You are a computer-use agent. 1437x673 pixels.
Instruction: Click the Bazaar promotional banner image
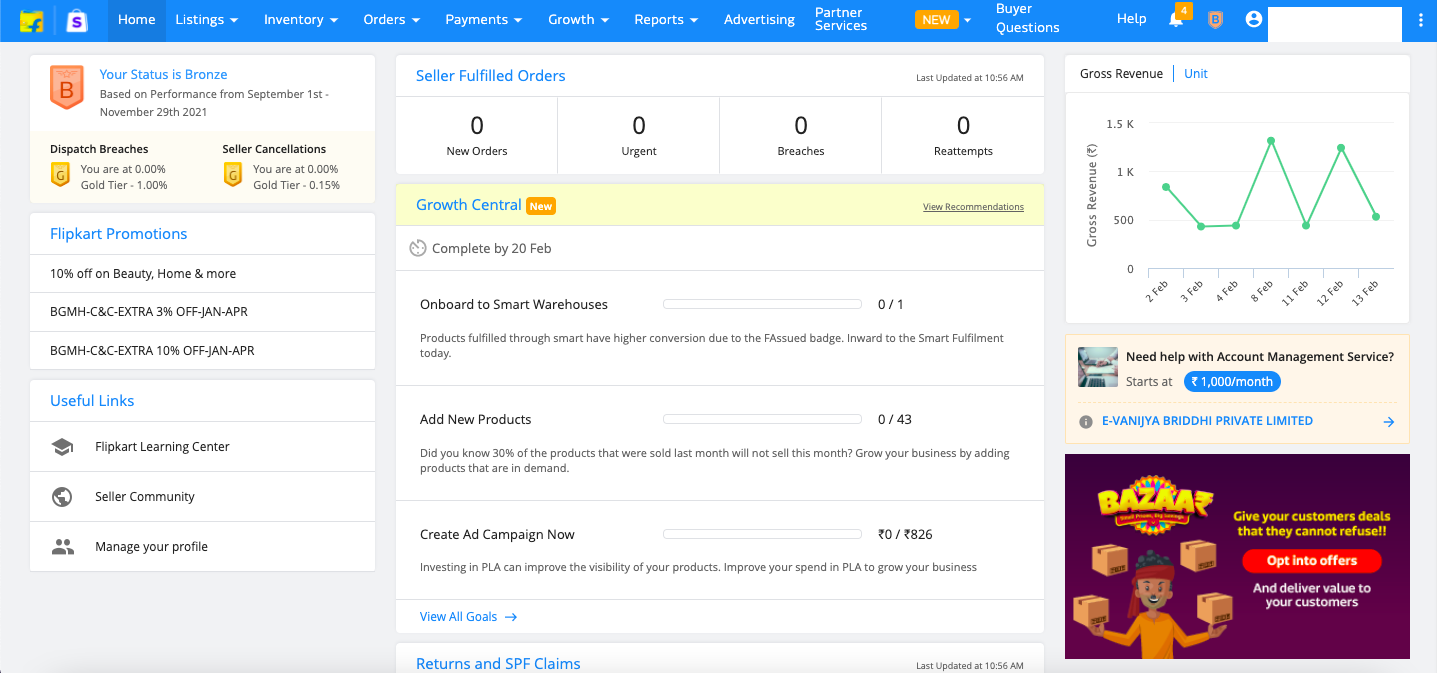[1237, 557]
